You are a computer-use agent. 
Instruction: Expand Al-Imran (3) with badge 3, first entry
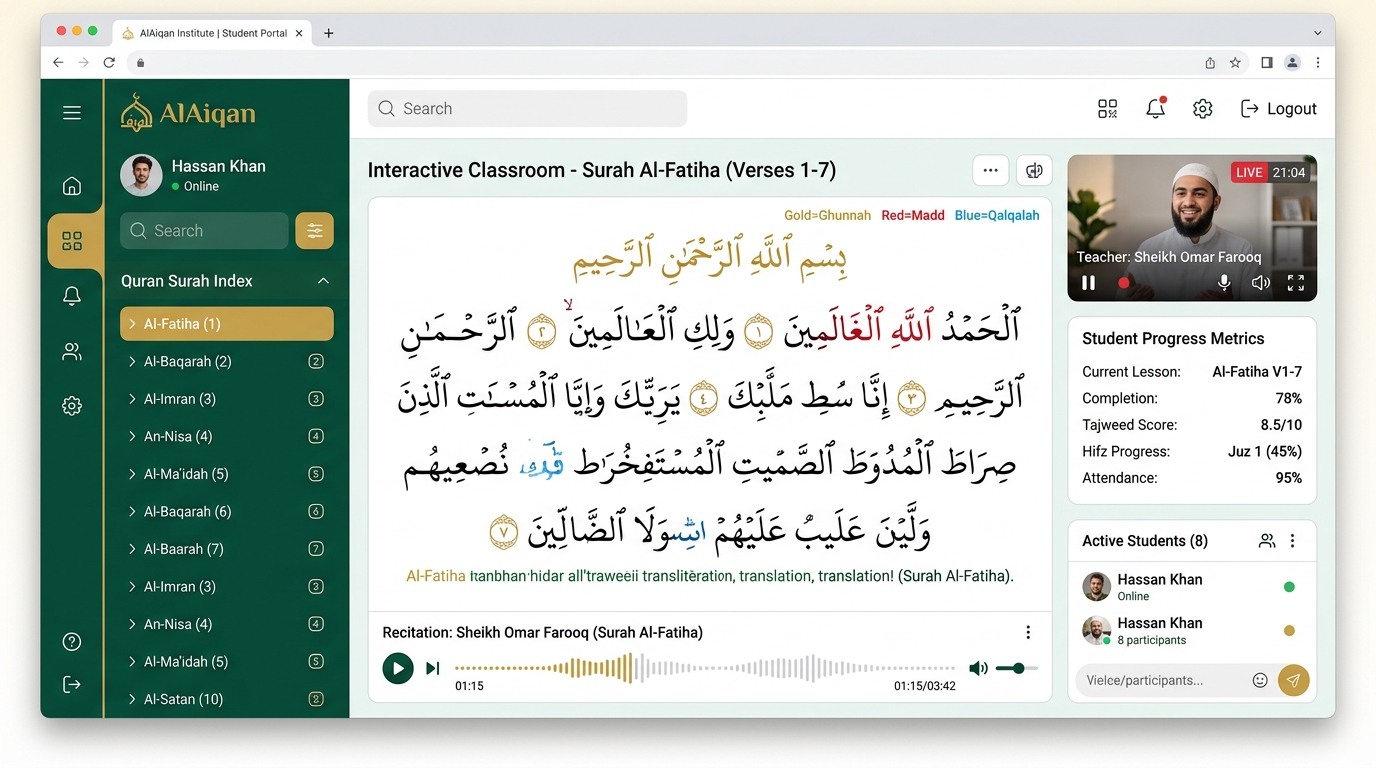click(x=227, y=399)
